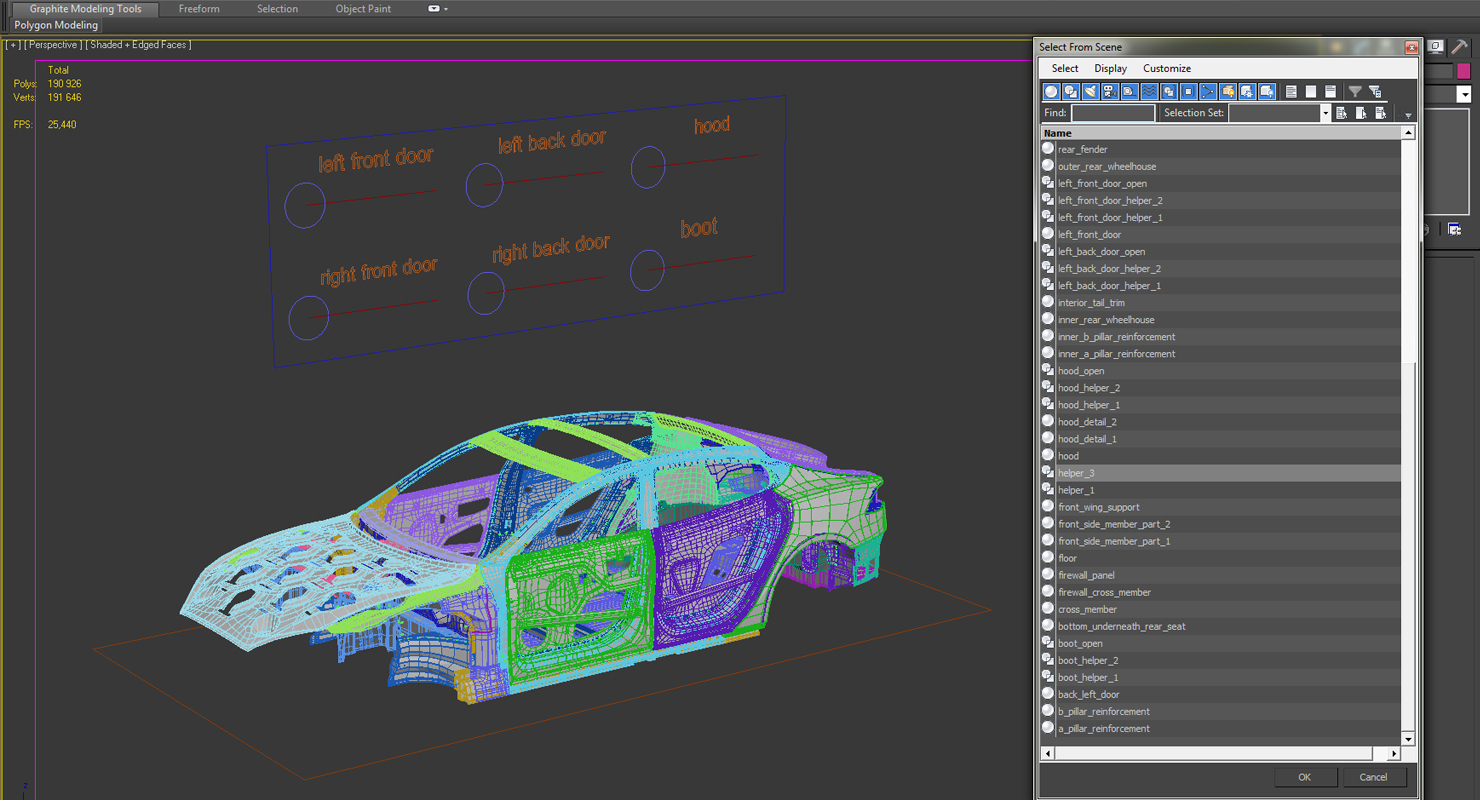Open the Display panel monitor tab
Screen dimensions: 1480x800
point(1436,47)
